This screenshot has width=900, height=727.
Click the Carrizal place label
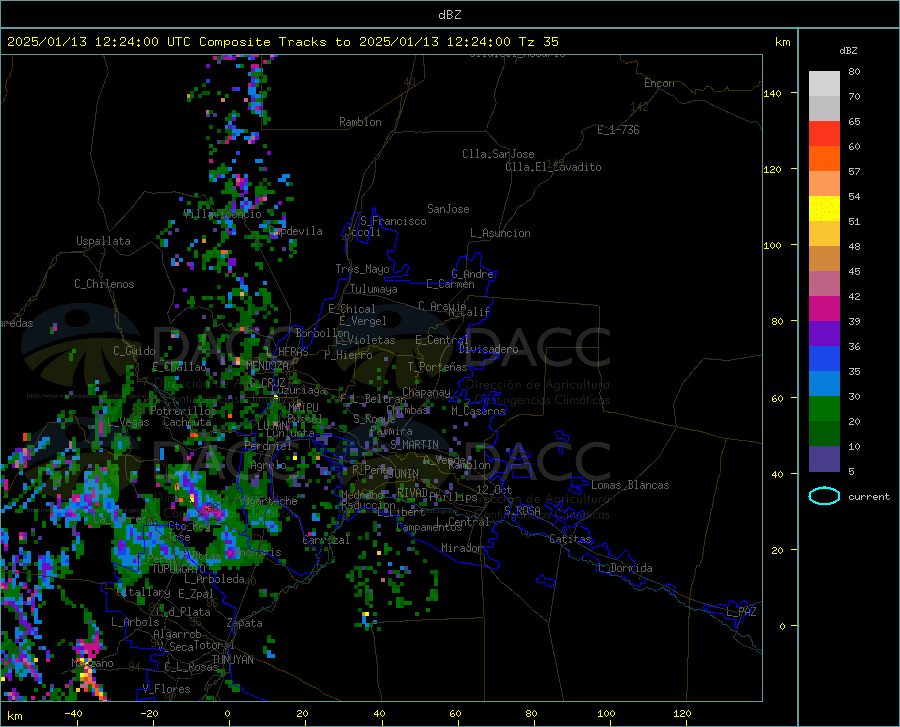tap(326, 540)
